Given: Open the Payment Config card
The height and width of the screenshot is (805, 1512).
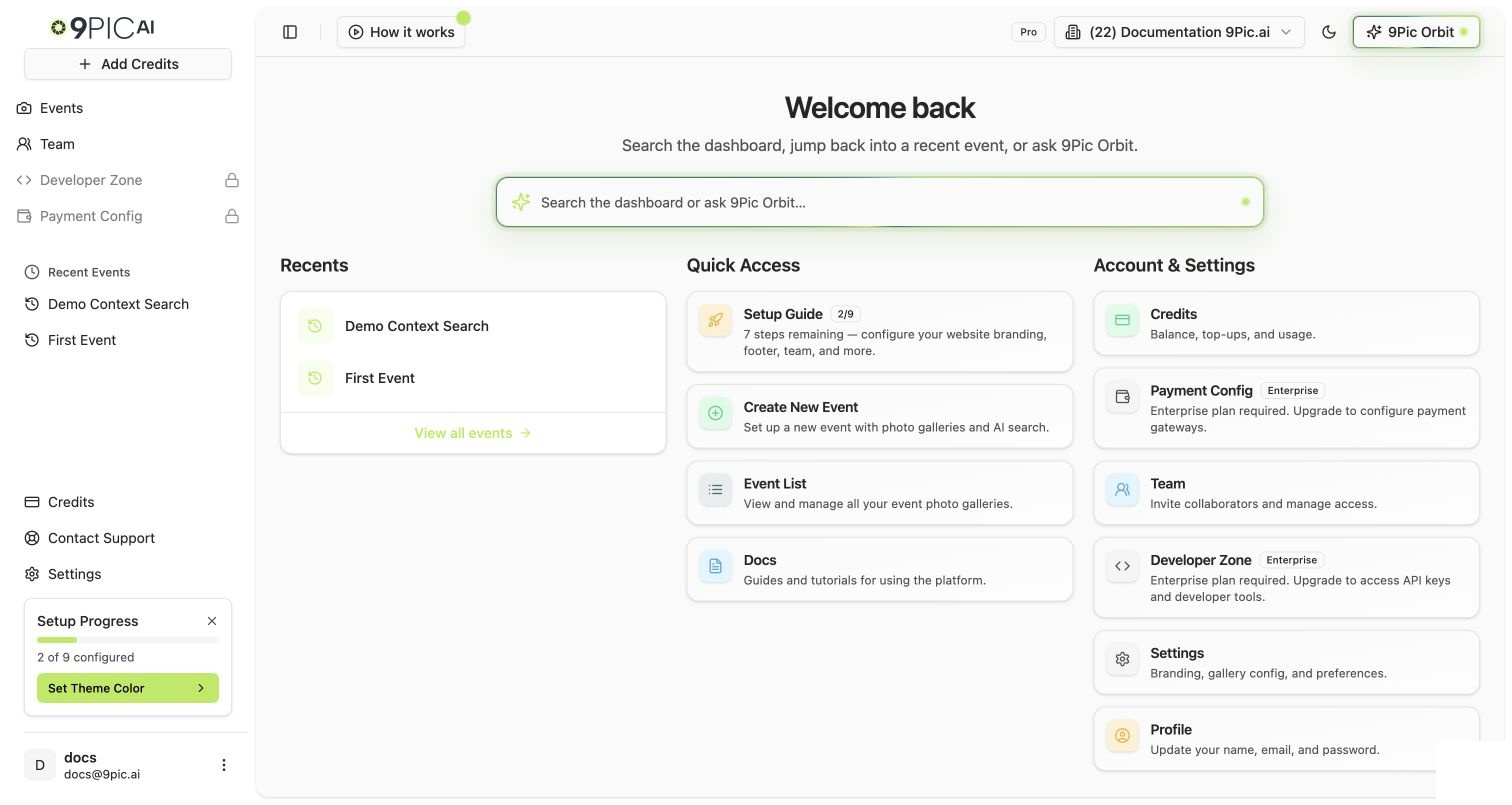Looking at the screenshot, I should pos(1286,408).
